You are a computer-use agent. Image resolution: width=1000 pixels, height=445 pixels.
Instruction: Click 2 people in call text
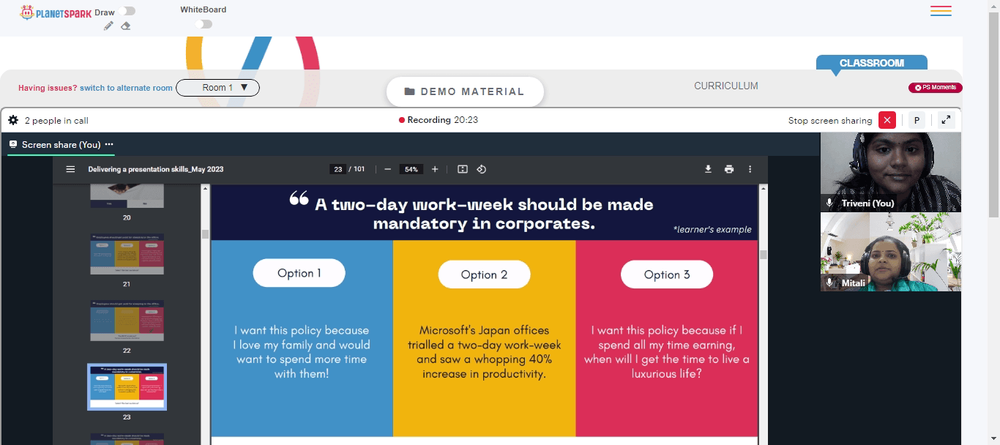[57, 120]
